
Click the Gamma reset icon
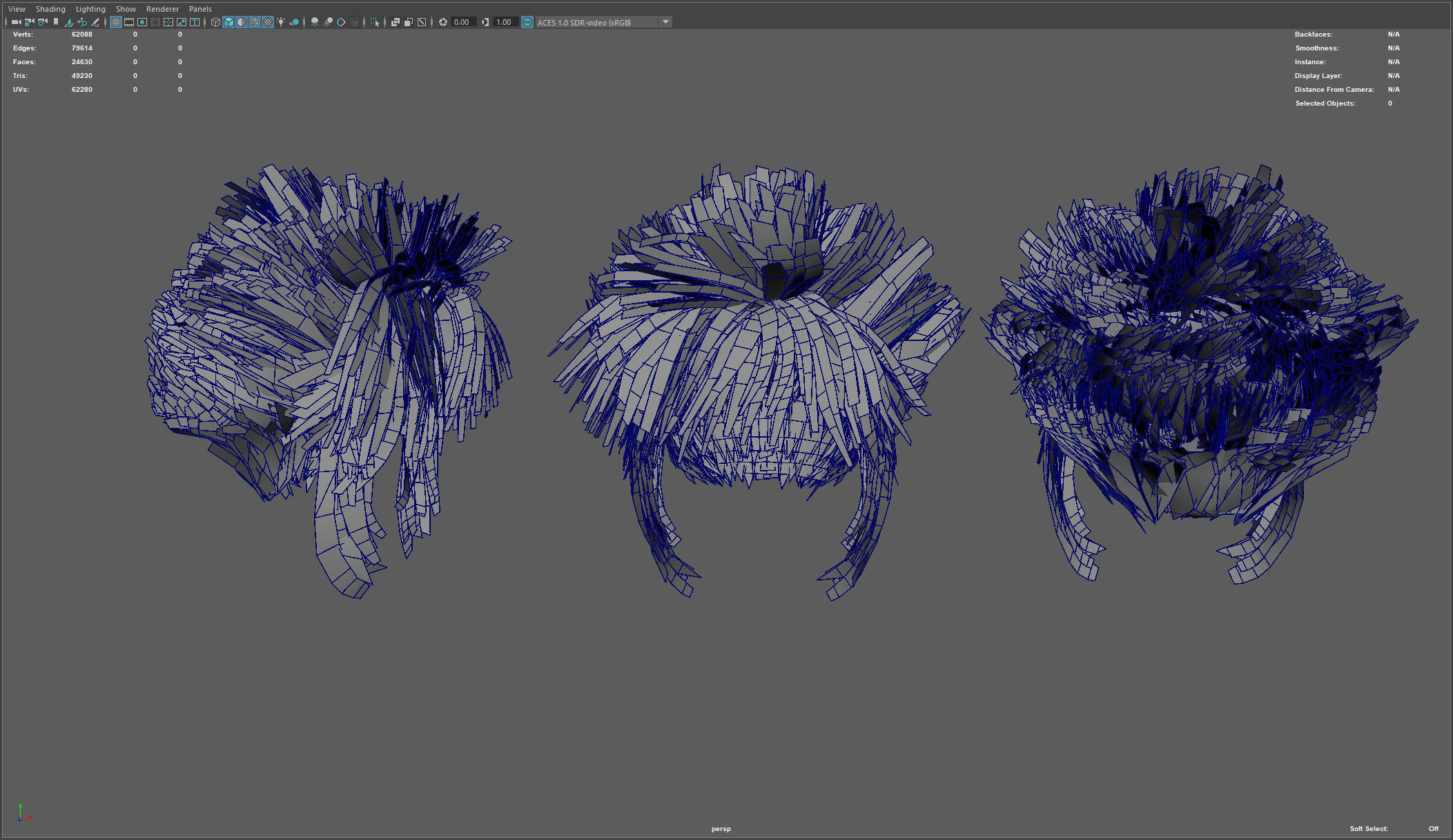click(485, 22)
